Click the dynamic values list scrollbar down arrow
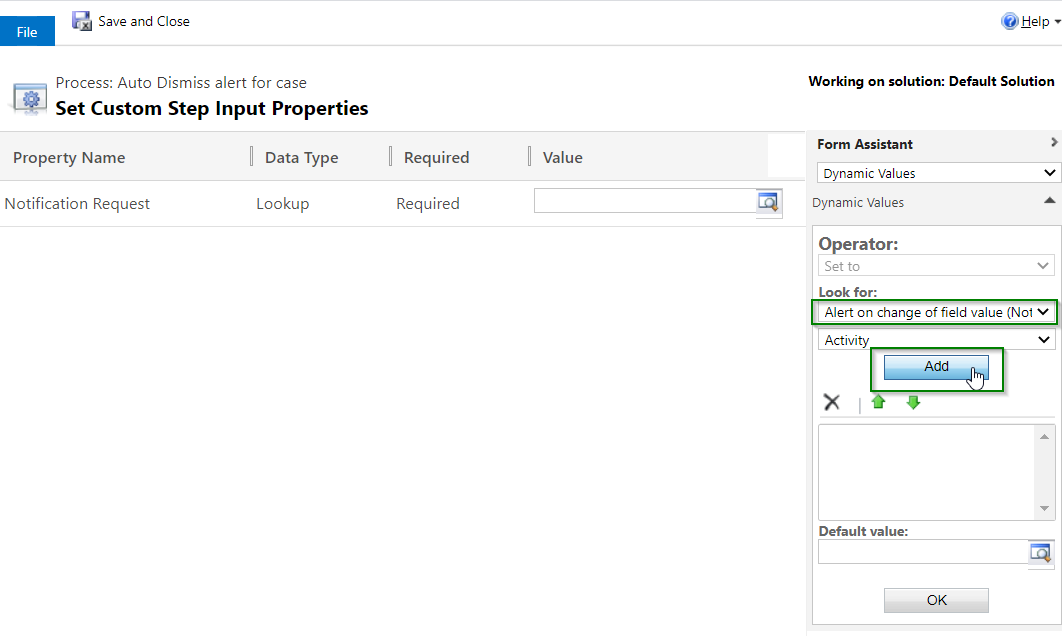The width and height of the screenshot is (1062, 636). (1044, 509)
